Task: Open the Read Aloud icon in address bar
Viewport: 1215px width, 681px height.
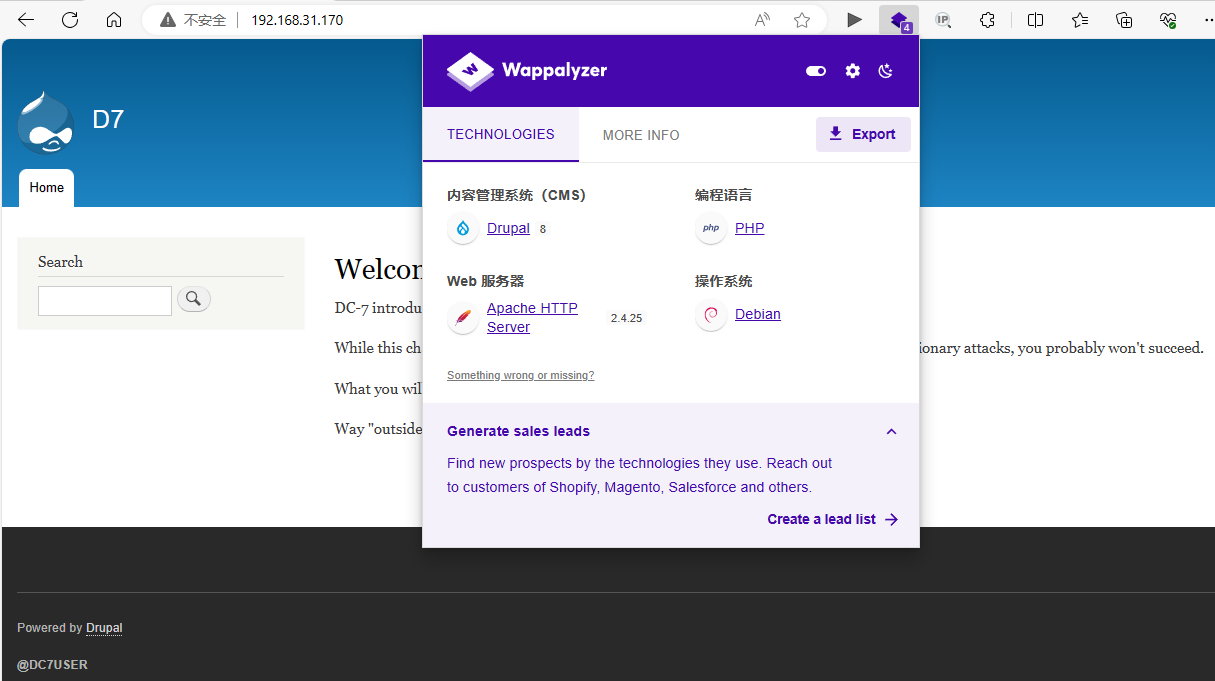Action: [x=763, y=20]
